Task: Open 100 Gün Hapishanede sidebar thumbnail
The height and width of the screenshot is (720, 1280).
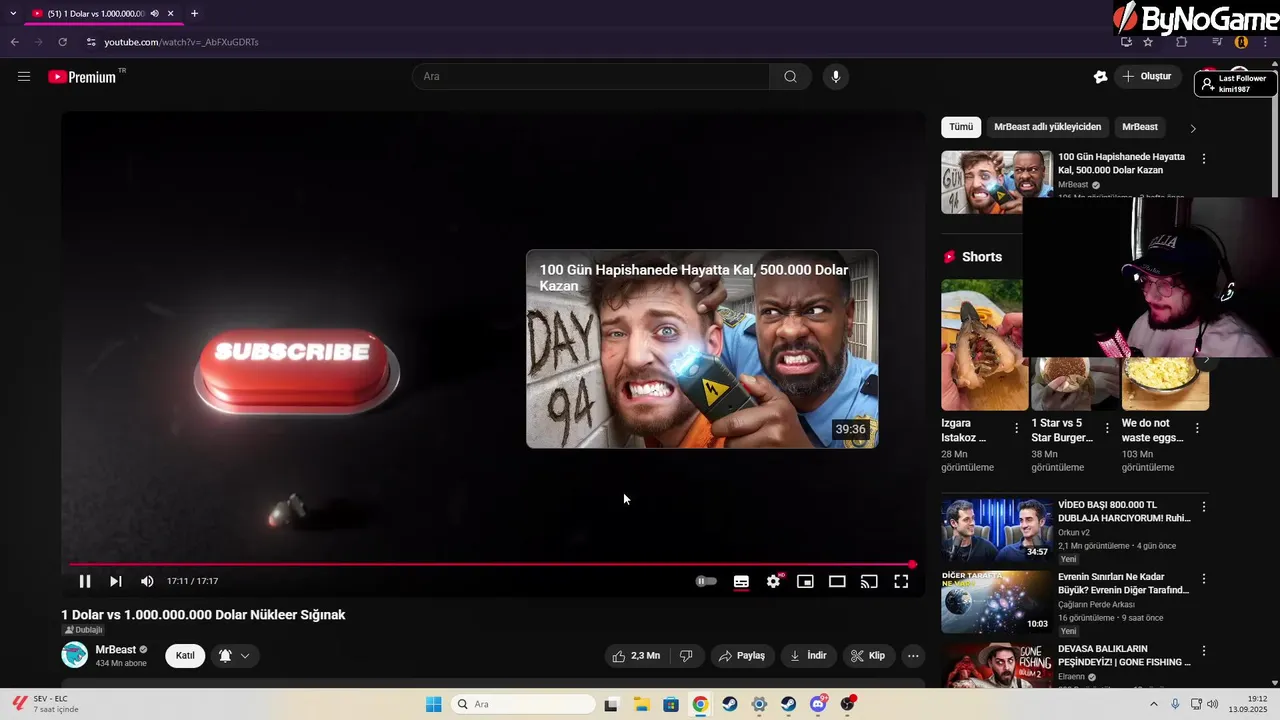Action: [997, 182]
